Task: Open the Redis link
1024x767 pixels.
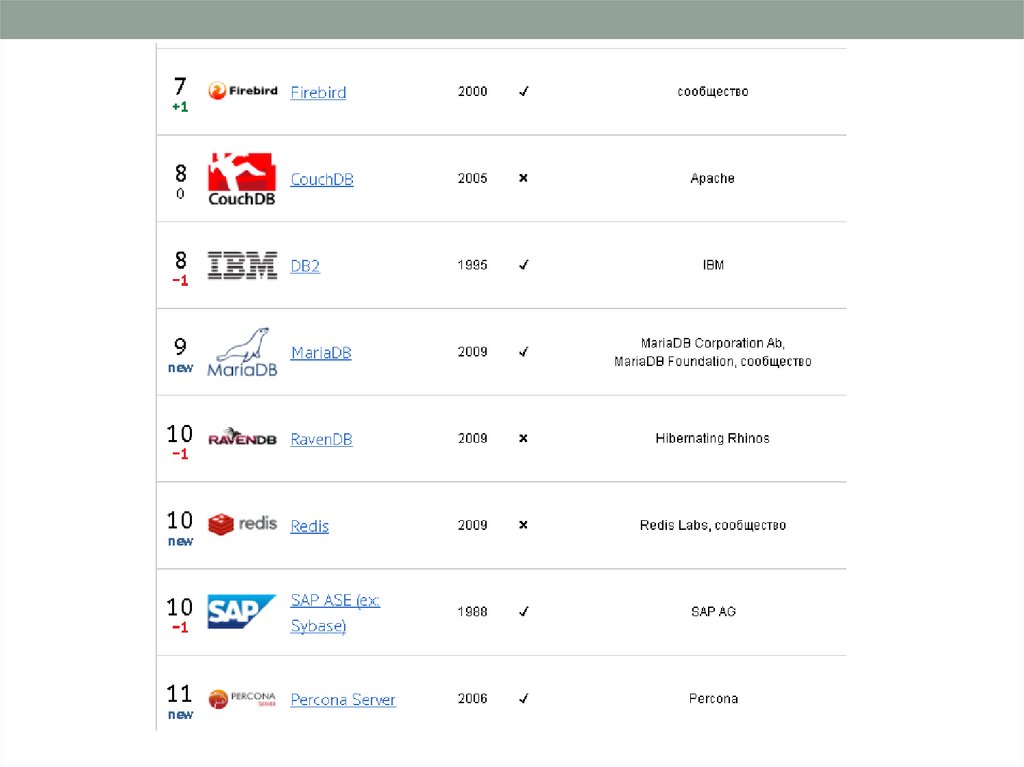Action: [309, 526]
